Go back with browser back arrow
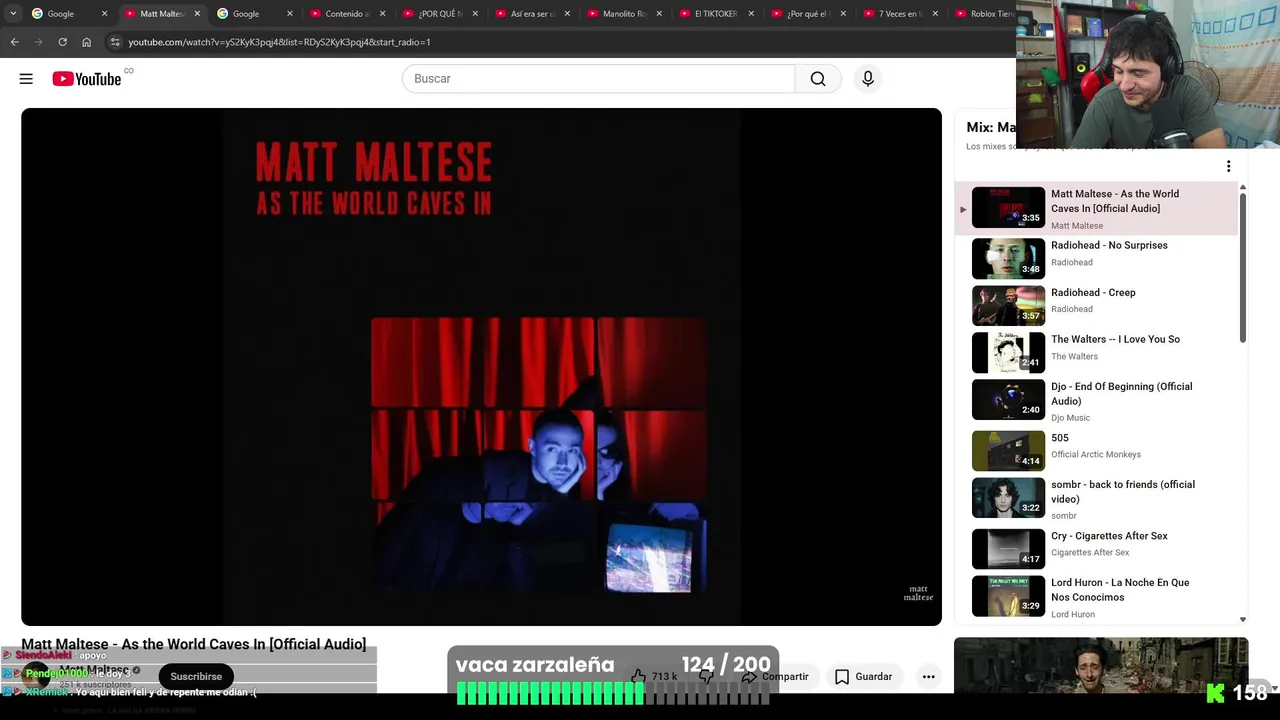The image size is (1280, 720). (14, 42)
